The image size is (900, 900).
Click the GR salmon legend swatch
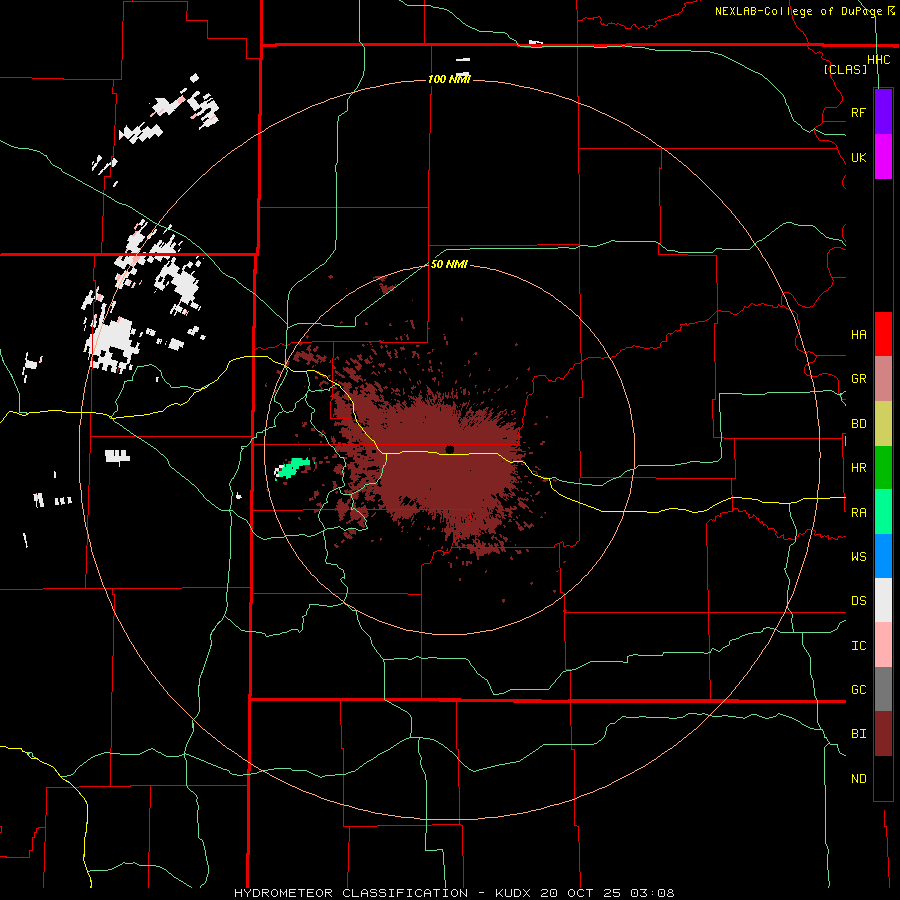[883, 379]
